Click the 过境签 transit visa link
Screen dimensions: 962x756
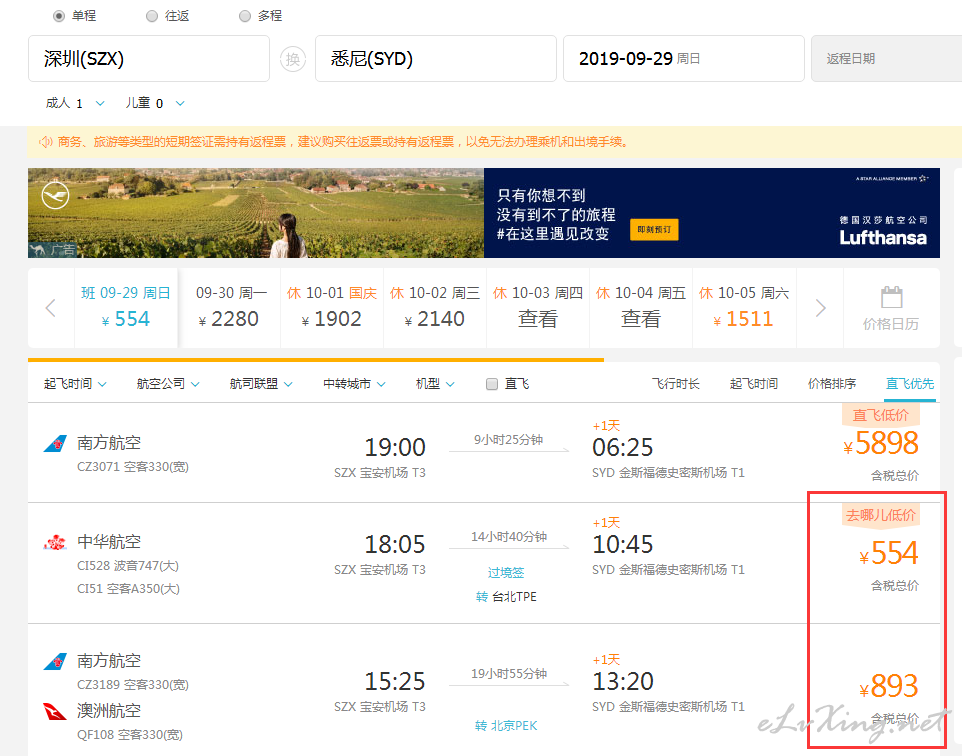click(x=506, y=573)
